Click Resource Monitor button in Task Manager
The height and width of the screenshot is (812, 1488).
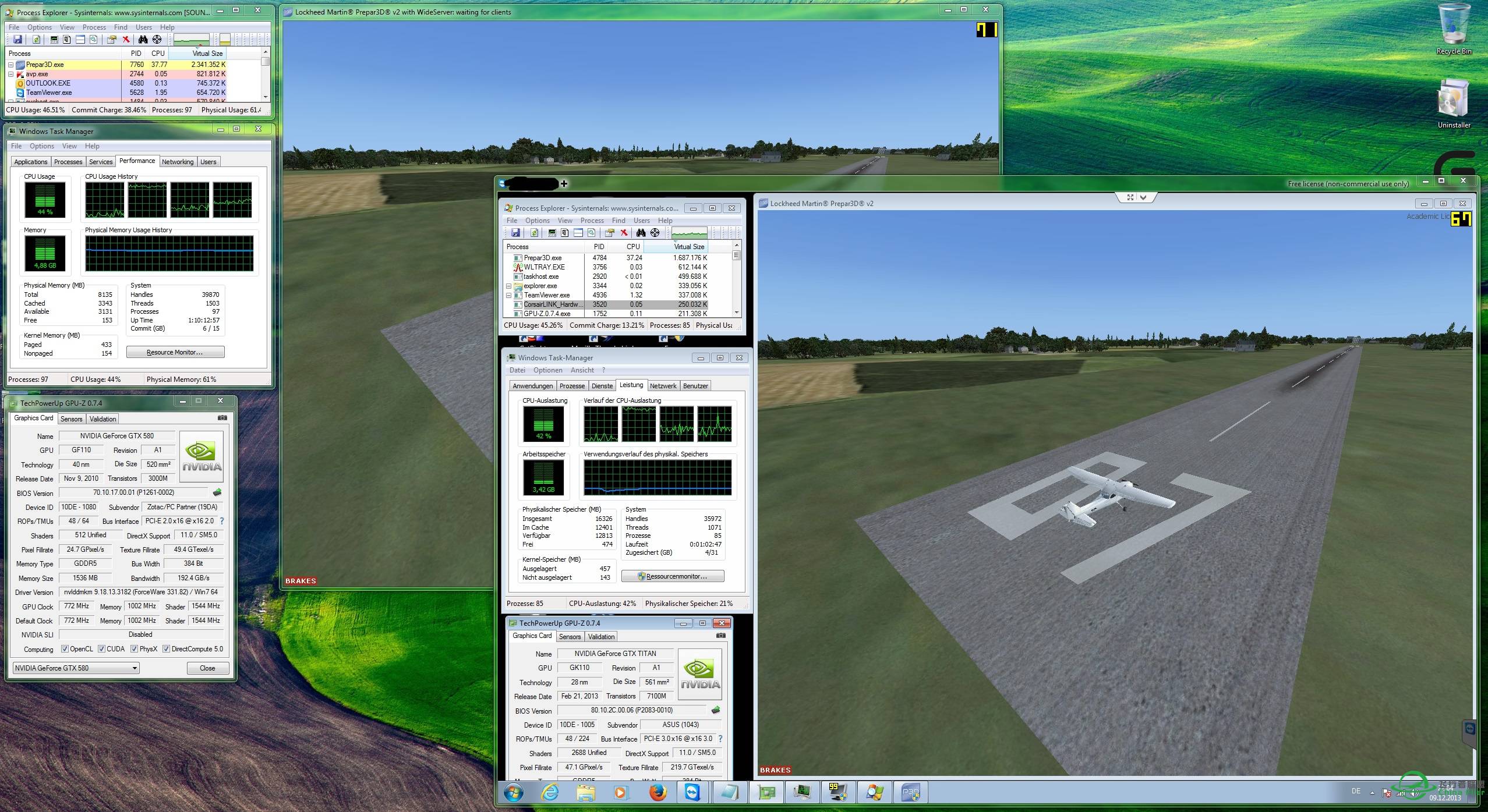coord(175,352)
